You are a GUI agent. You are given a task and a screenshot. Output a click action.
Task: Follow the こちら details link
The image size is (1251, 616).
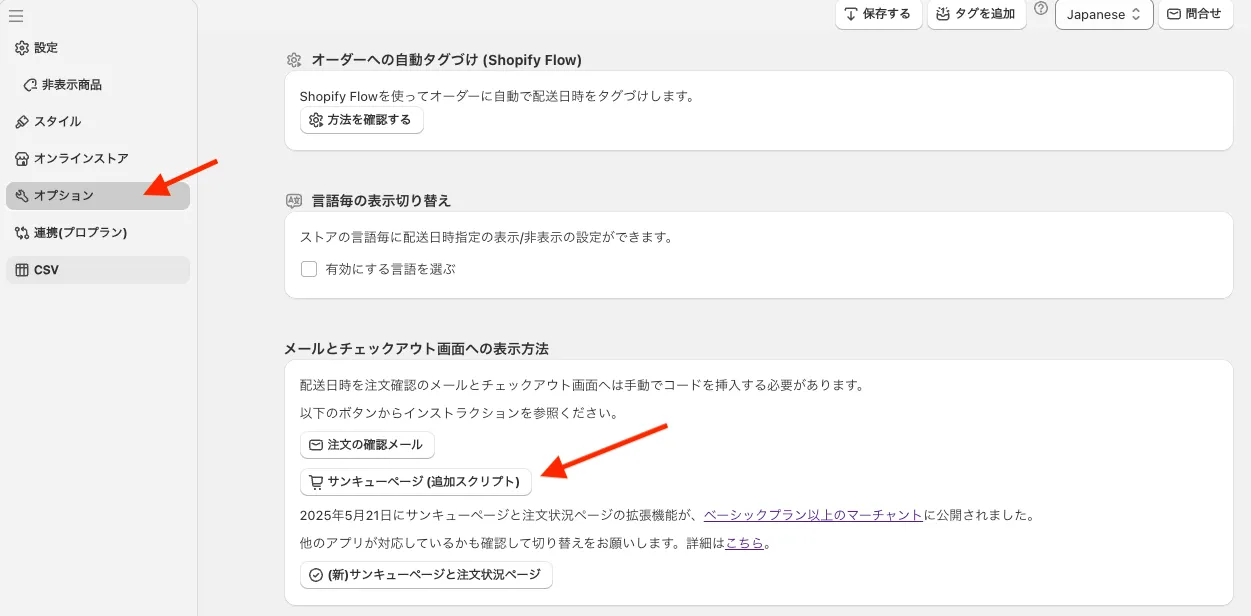pyautogui.click(x=745, y=544)
